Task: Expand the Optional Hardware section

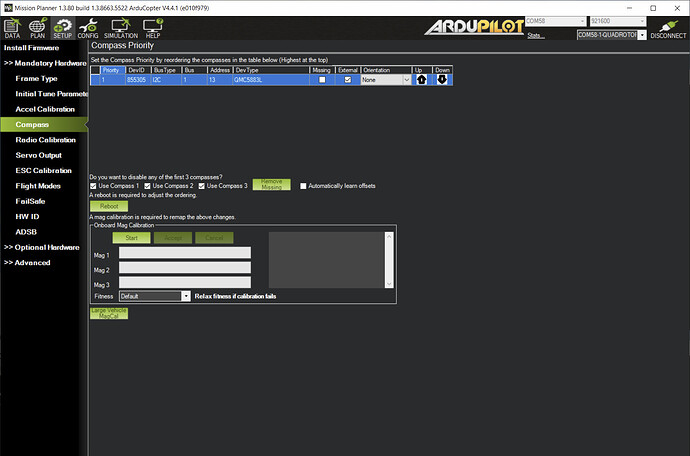Action: pyautogui.click(x=42, y=247)
